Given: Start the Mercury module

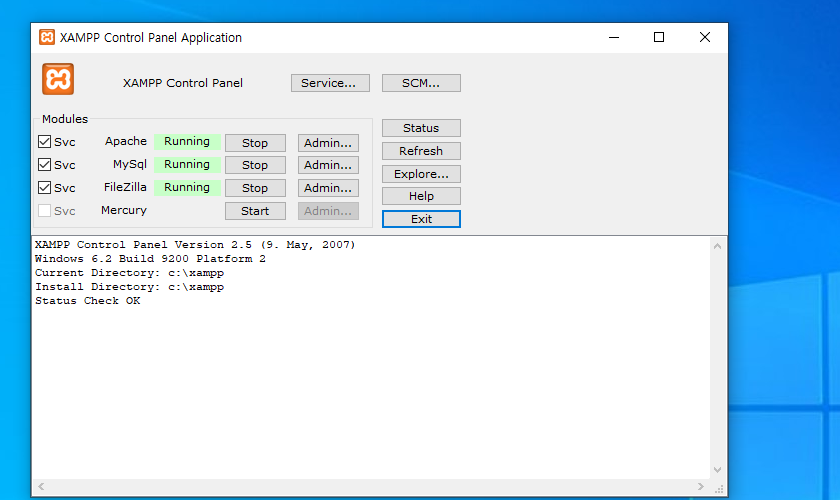Looking at the screenshot, I should click(x=255, y=211).
